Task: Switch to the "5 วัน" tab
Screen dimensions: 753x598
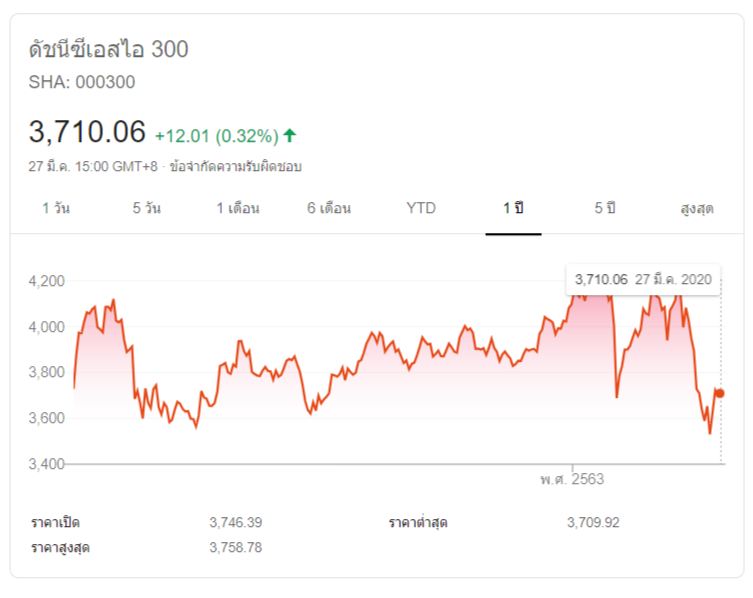Action: (146, 208)
